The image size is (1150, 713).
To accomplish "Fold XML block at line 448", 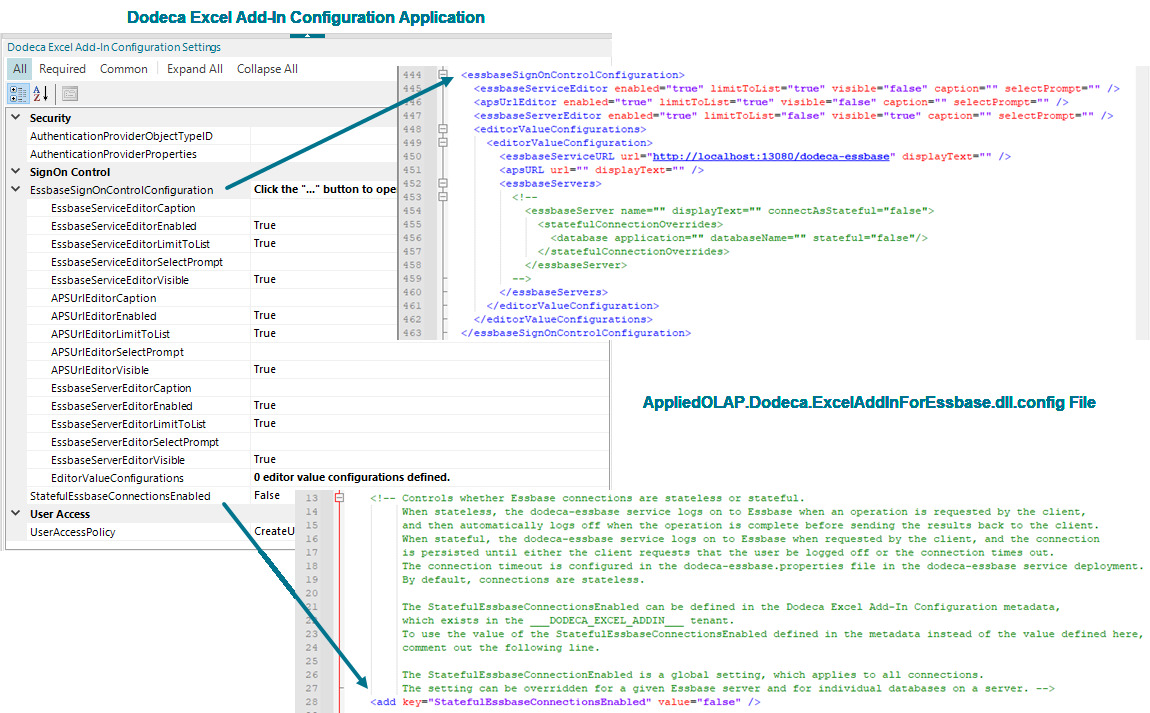I will pos(443,128).
